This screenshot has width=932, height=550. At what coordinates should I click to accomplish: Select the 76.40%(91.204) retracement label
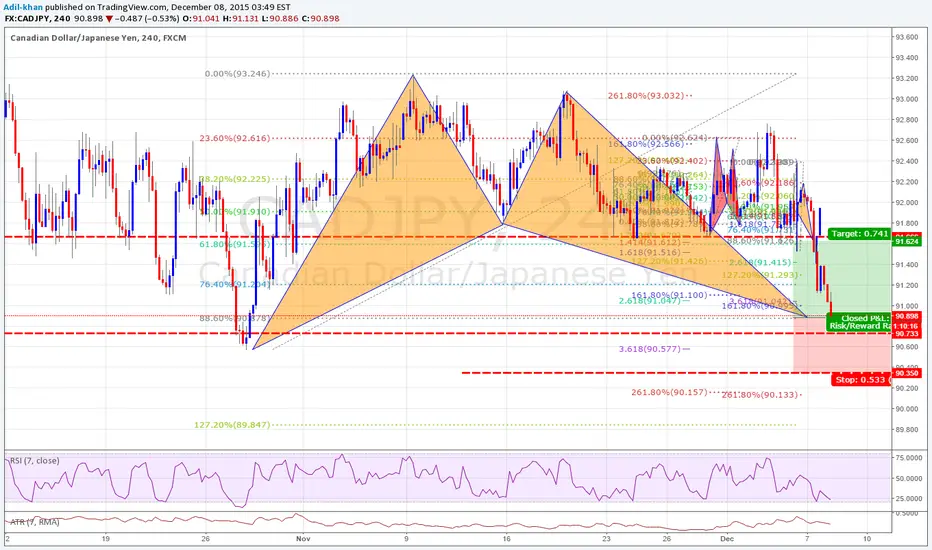coord(234,284)
